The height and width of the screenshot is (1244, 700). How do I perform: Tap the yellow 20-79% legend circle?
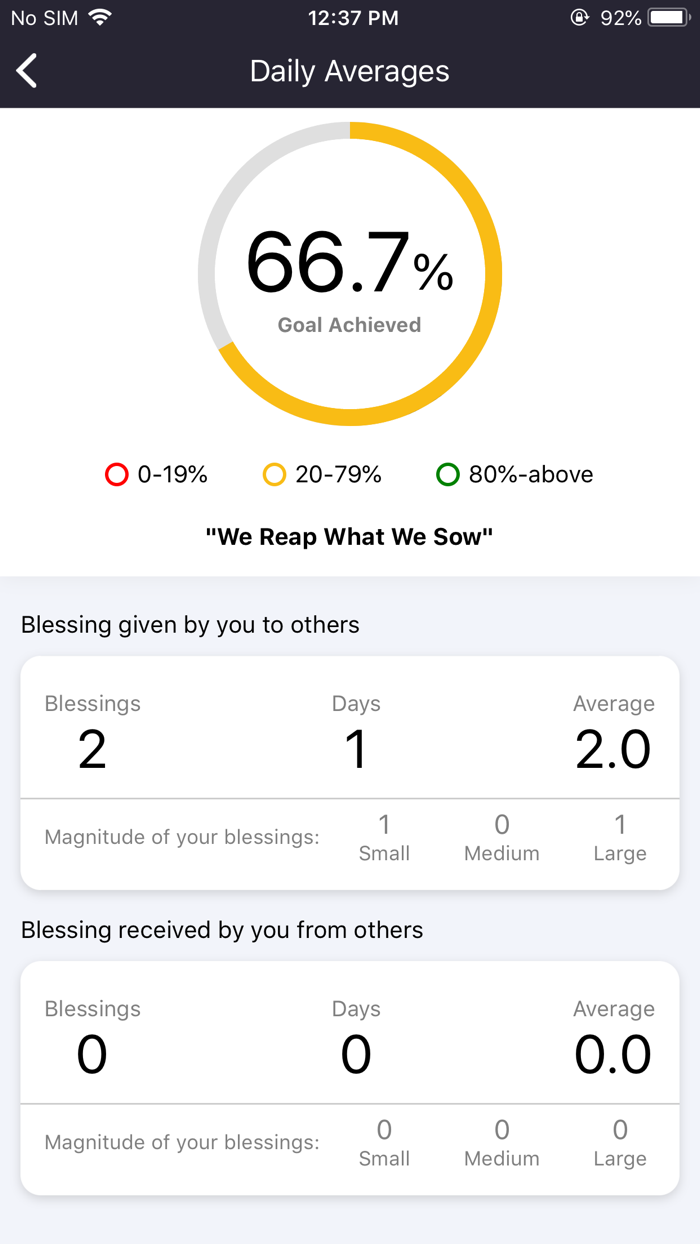point(274,475)
